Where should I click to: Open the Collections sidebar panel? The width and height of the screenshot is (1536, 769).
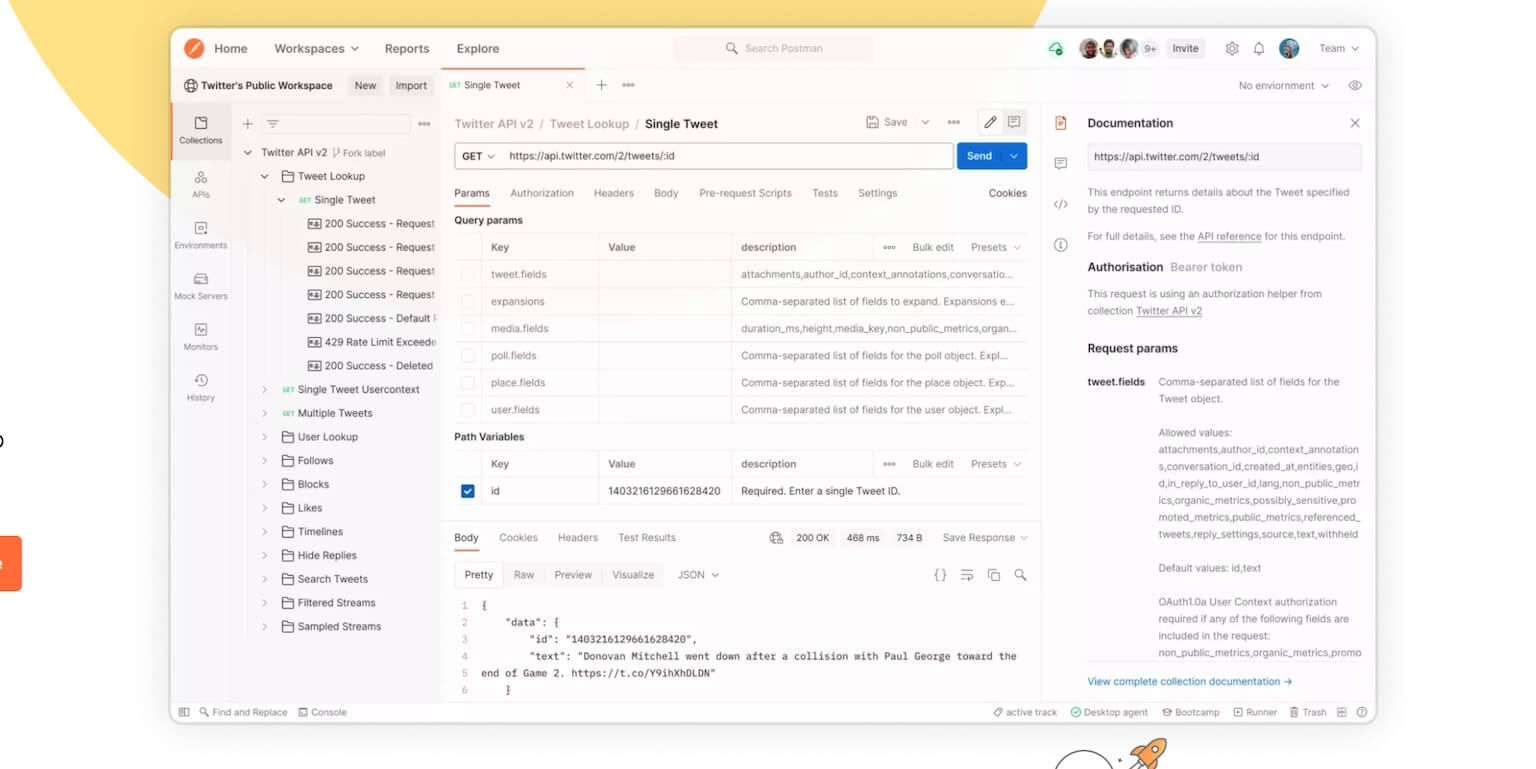point(201,130)
